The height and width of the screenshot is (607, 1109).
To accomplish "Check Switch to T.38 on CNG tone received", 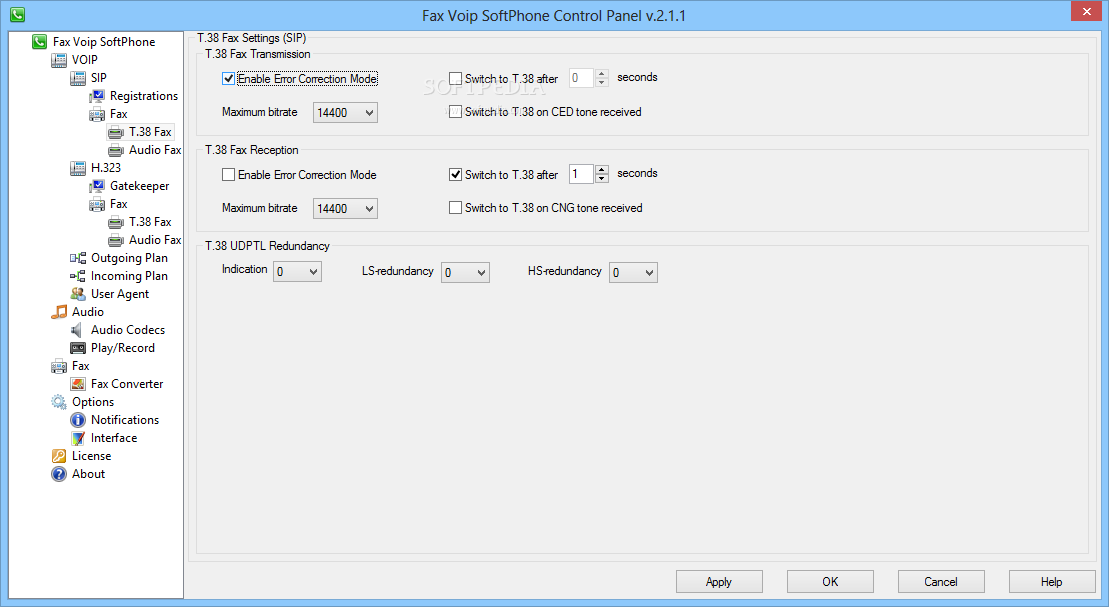I will (x=455, y=208).
